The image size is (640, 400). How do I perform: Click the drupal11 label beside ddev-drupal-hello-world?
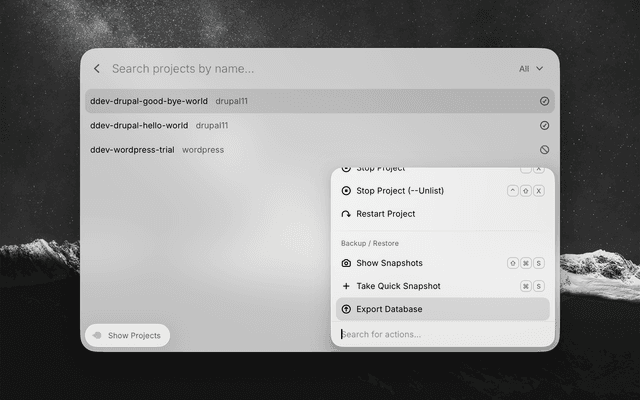(x=212, y=125)
